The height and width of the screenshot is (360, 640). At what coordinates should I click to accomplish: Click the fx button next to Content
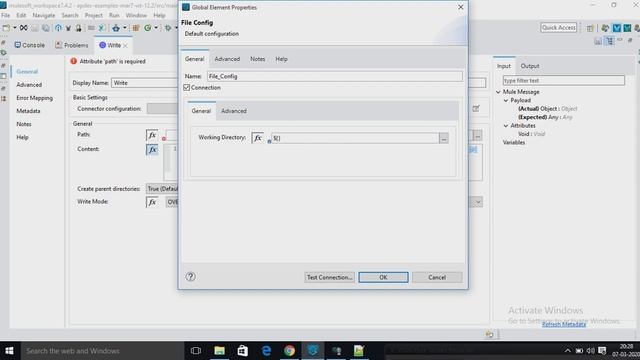point(152,150)
